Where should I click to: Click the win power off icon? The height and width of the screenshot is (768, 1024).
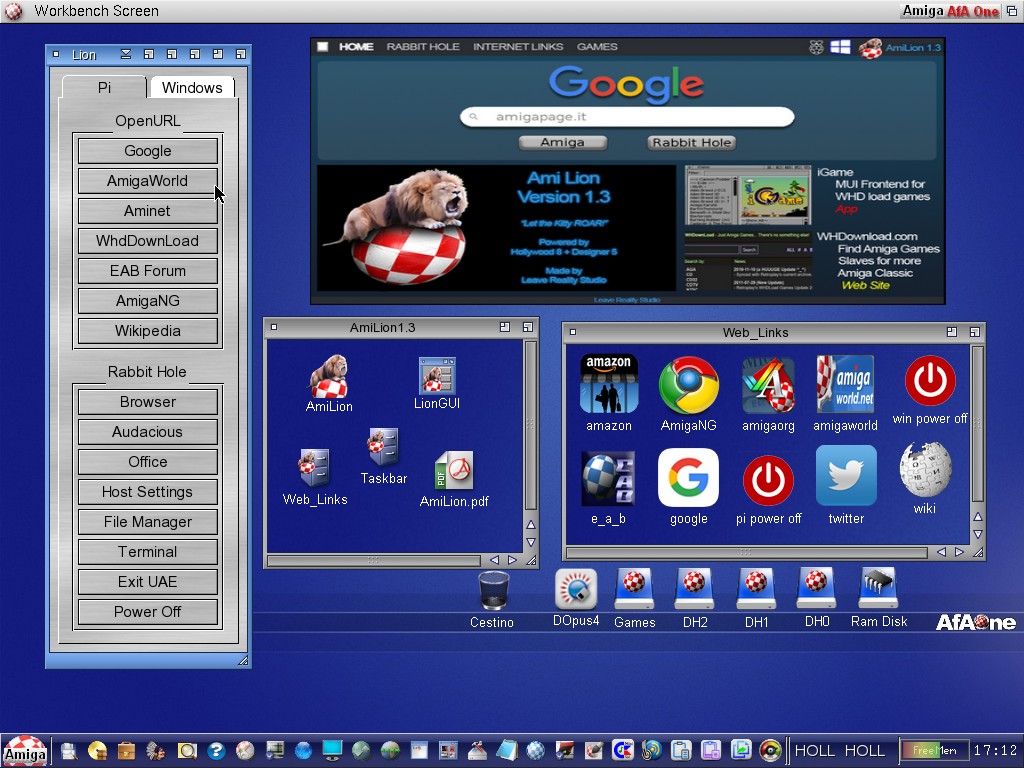930,382
